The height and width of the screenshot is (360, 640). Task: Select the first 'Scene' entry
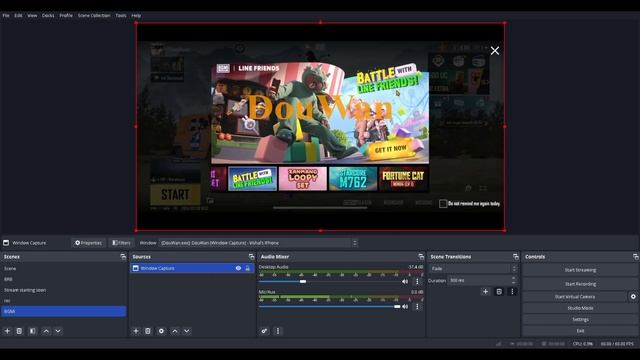pyautogui.click(x=64, y=269)
